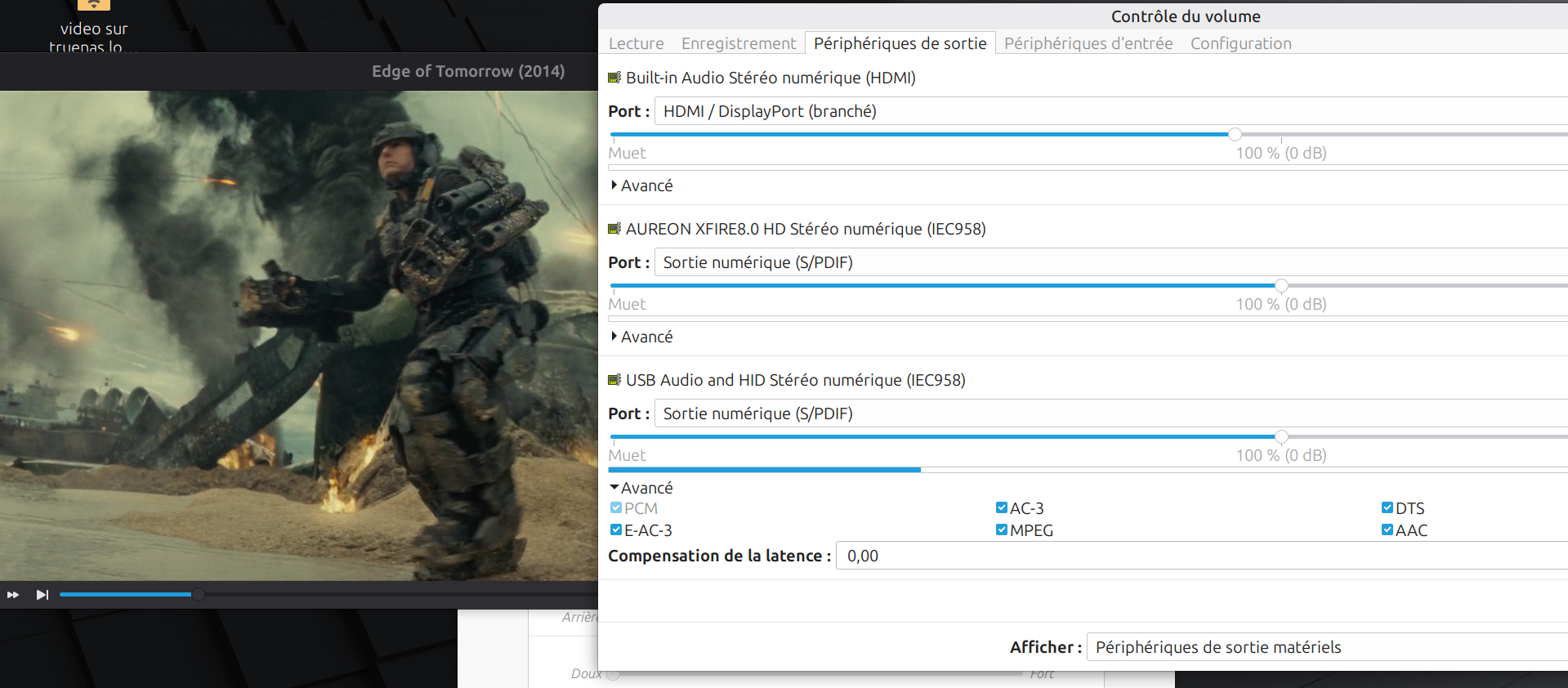Image resolution: width=1568 pixels, height=688 pixels.
Task: Toggle the E-AC-3 format checkbox
Action: coord(616,529)
